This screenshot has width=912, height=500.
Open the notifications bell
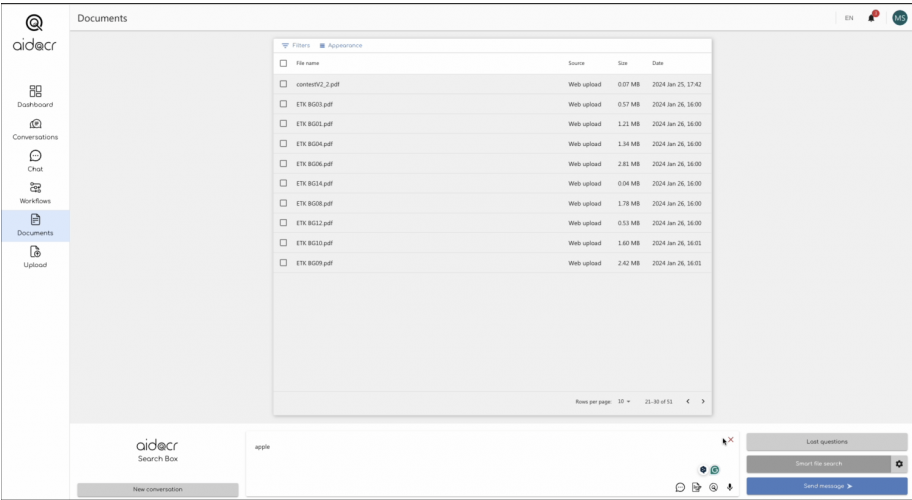pyautogui.click(x=871, y=17)
